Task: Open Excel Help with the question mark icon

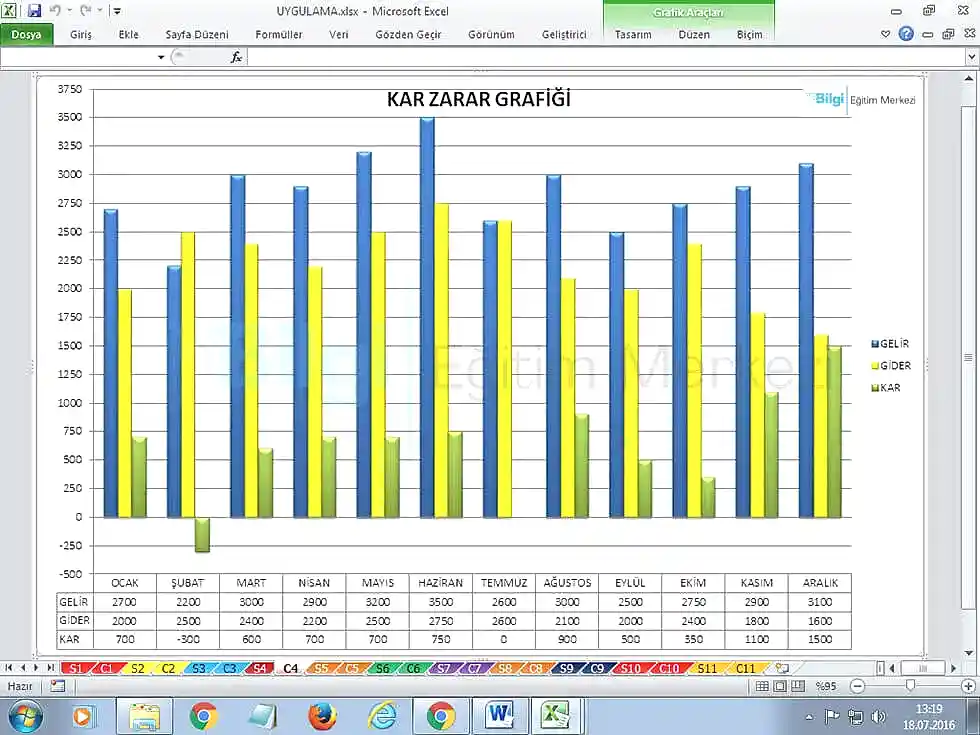Action: 906,33
